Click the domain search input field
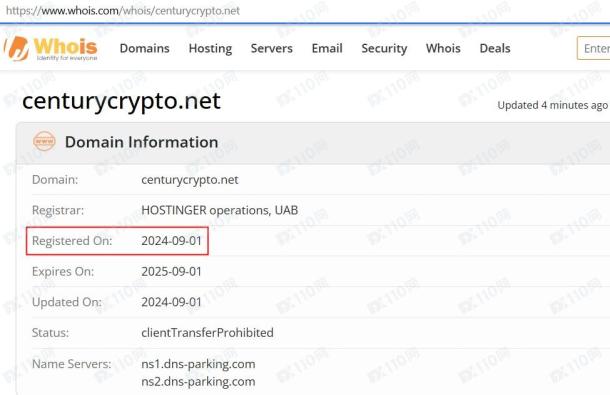This screenshot has width=610, height=395. [594, 48]
